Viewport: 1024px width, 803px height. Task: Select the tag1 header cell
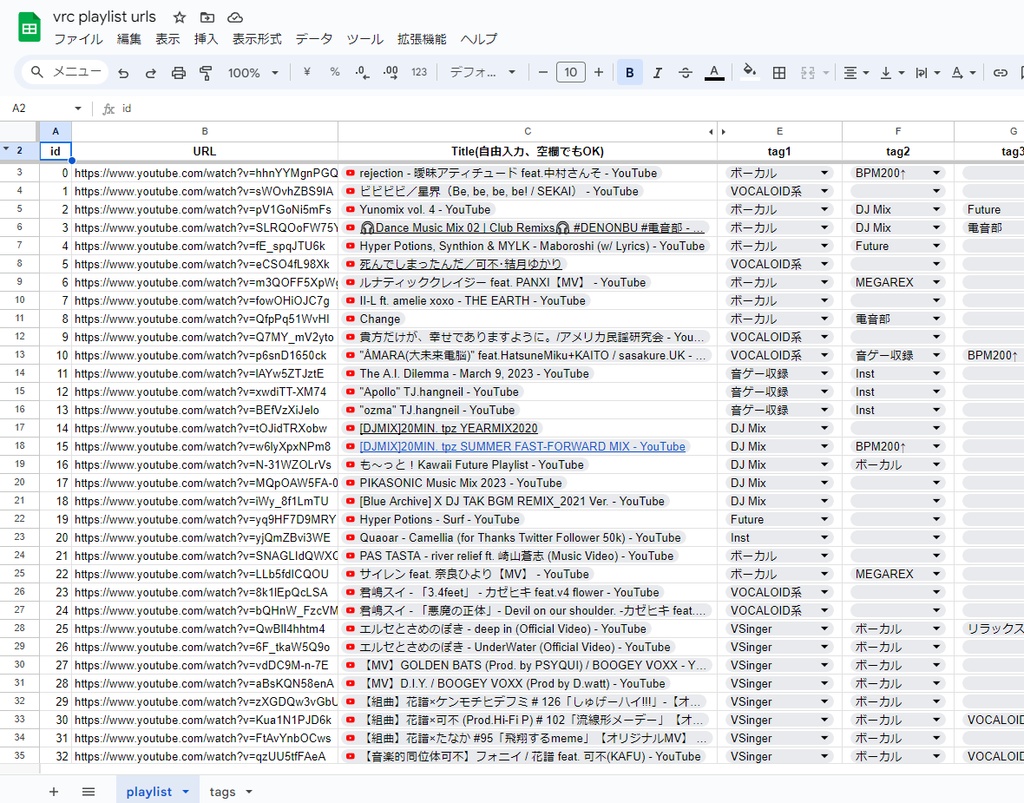pyautogui.click(x=779, y=151)
